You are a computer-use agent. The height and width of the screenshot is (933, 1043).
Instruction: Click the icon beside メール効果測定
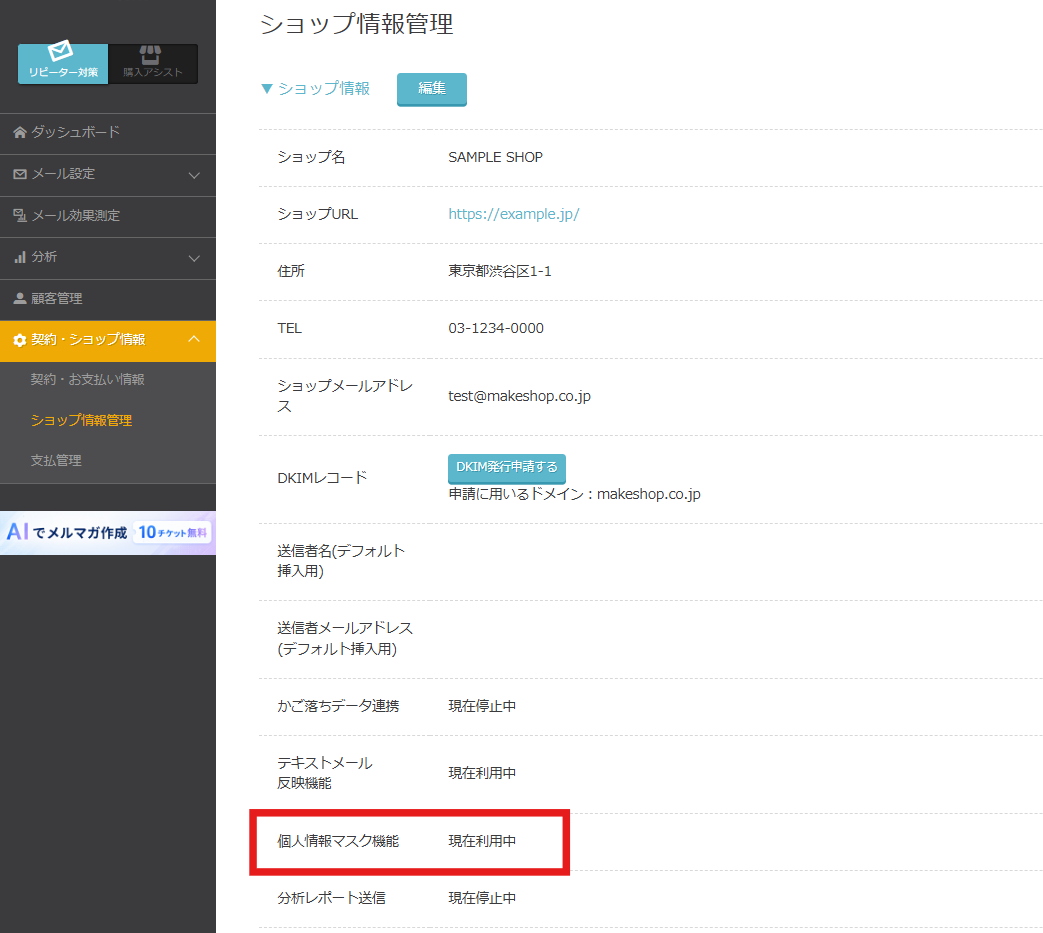[x=20, y=215]
